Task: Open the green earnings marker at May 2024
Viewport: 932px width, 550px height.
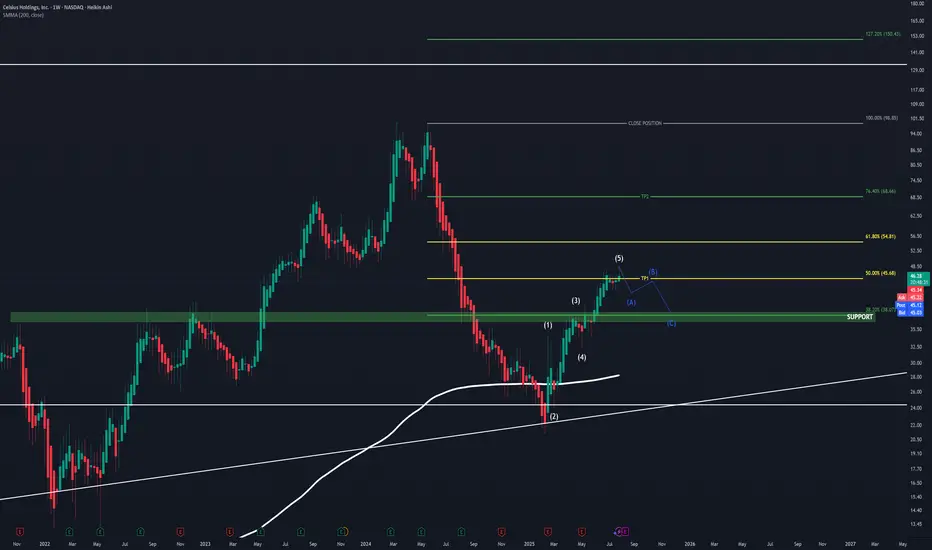Action: click(x=421, y=531)
